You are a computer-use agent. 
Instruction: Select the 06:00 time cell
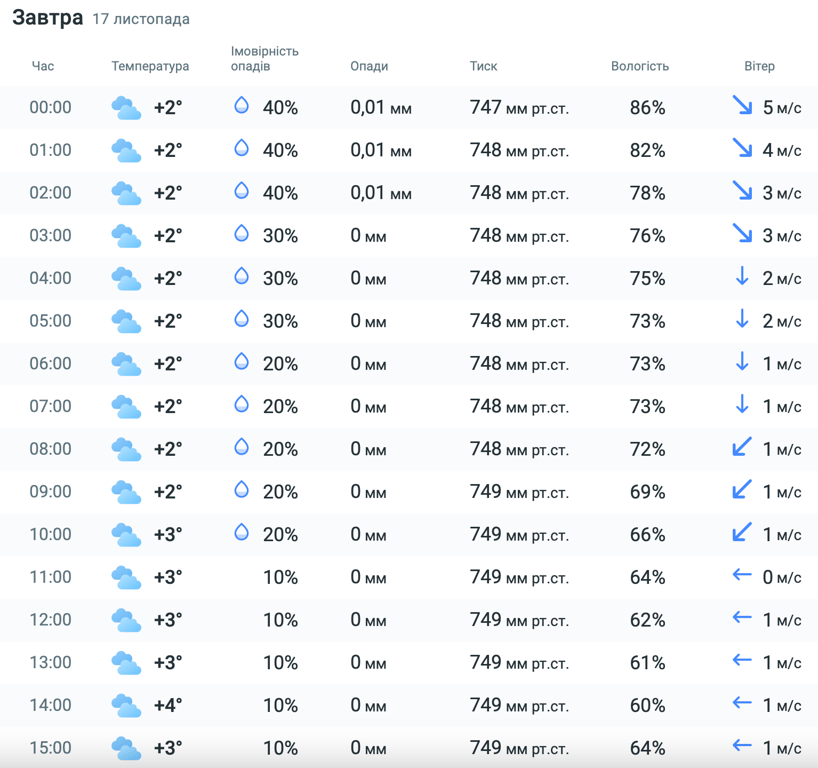(50, 364)
